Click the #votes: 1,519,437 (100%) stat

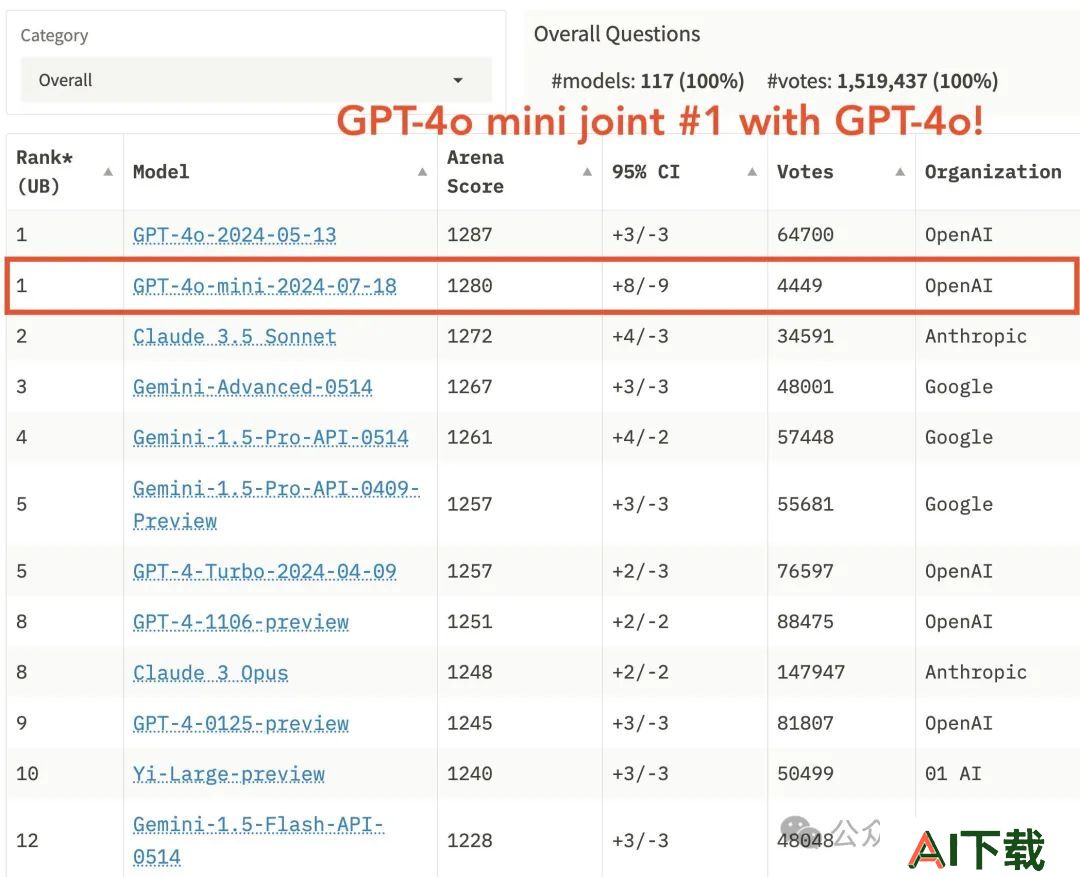tap(882, 81)
